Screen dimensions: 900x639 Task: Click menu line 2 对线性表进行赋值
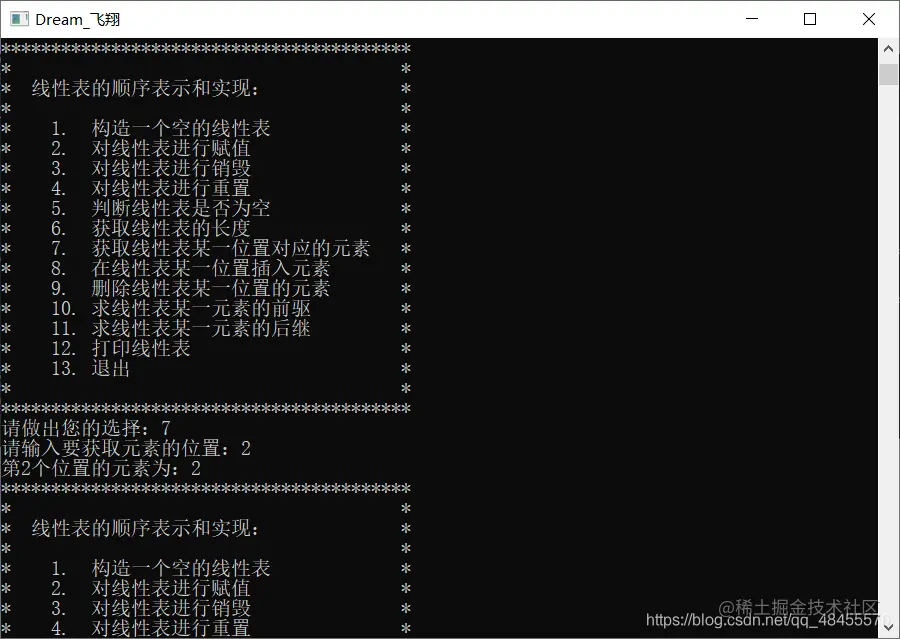pyautogui.click(x=150, y=148)
